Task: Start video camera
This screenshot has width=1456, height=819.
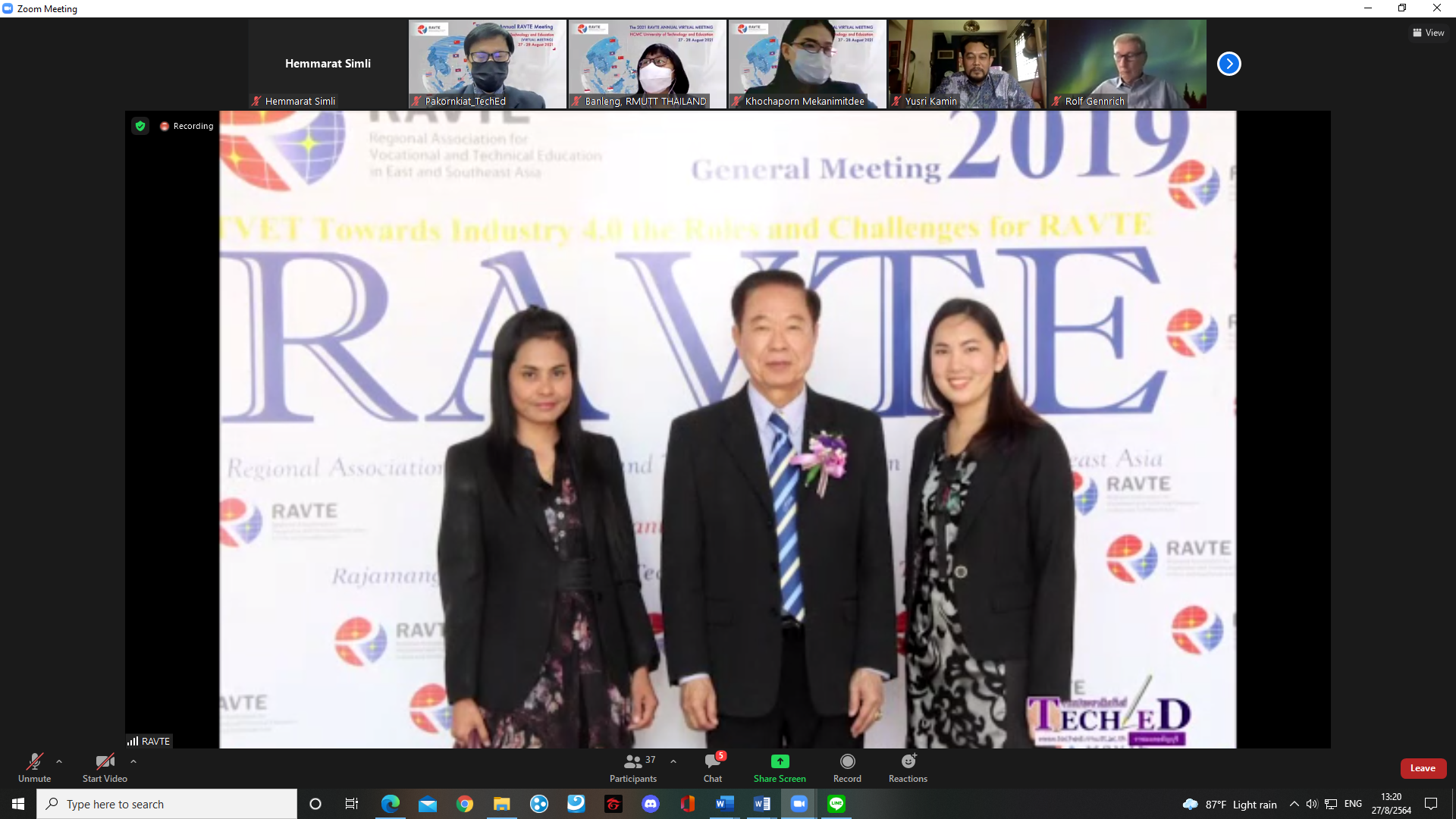Action: click(x=105, y=767)
